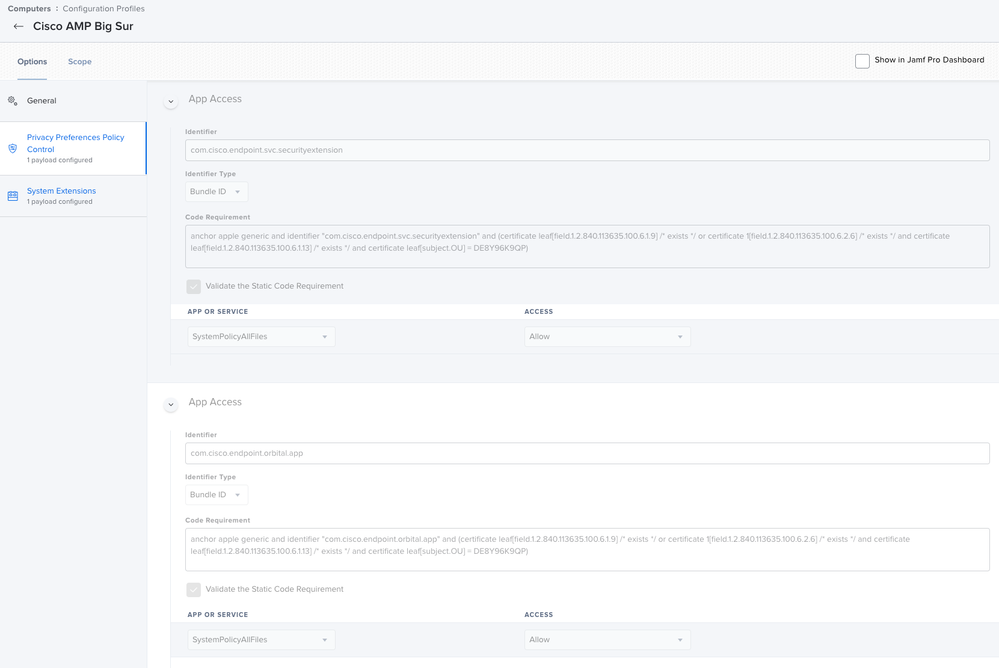Open Identifier Type dropdown for orbital.app
This screenshot has height=668, width=999.
(216, 495)
